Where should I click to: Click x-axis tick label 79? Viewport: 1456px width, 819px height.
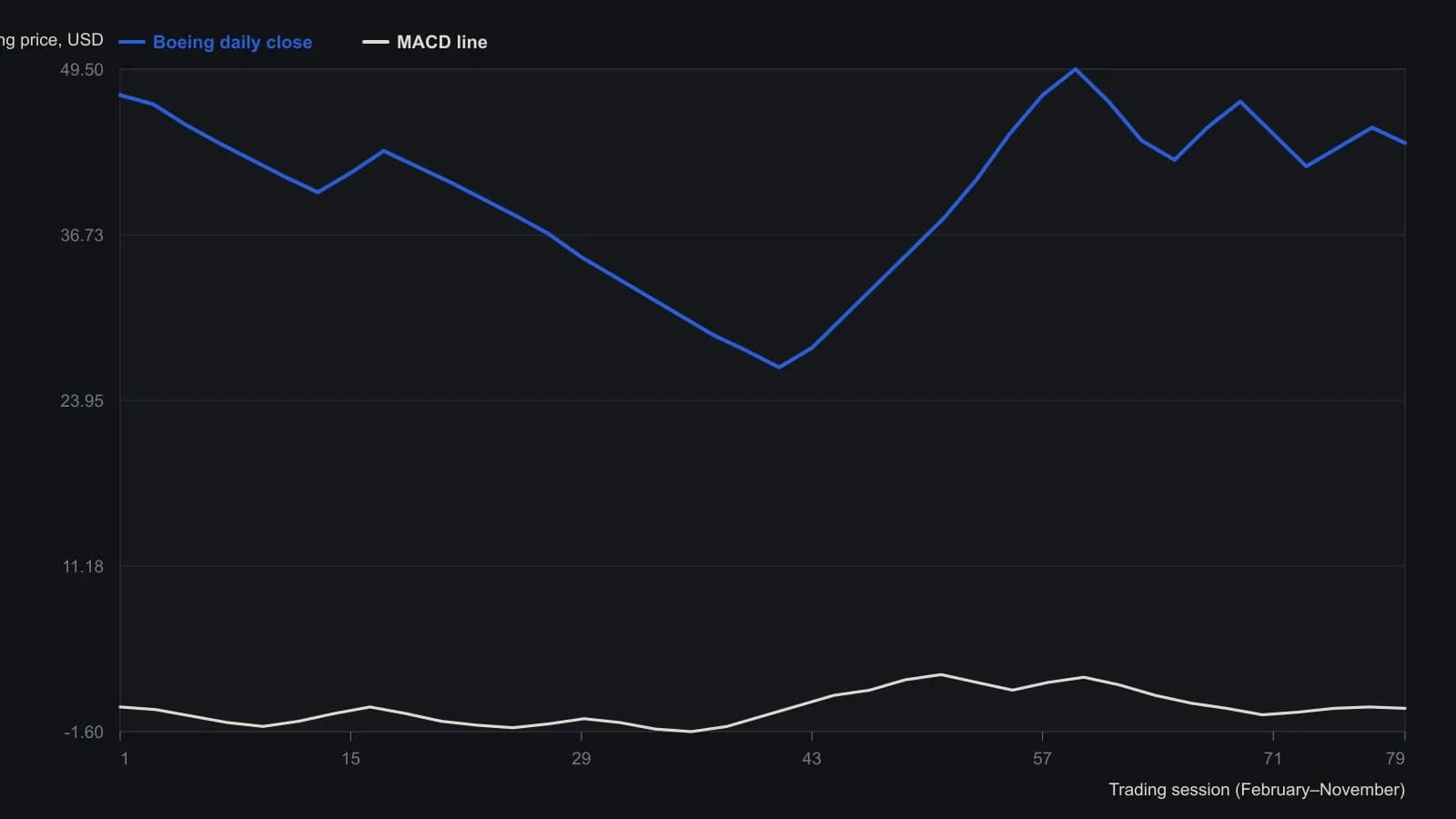[1395, 758]
